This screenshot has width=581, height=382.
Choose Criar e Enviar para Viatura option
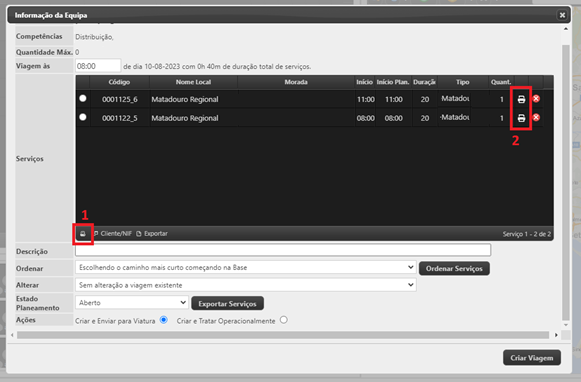pyautogui.click(x=164, y=320)
